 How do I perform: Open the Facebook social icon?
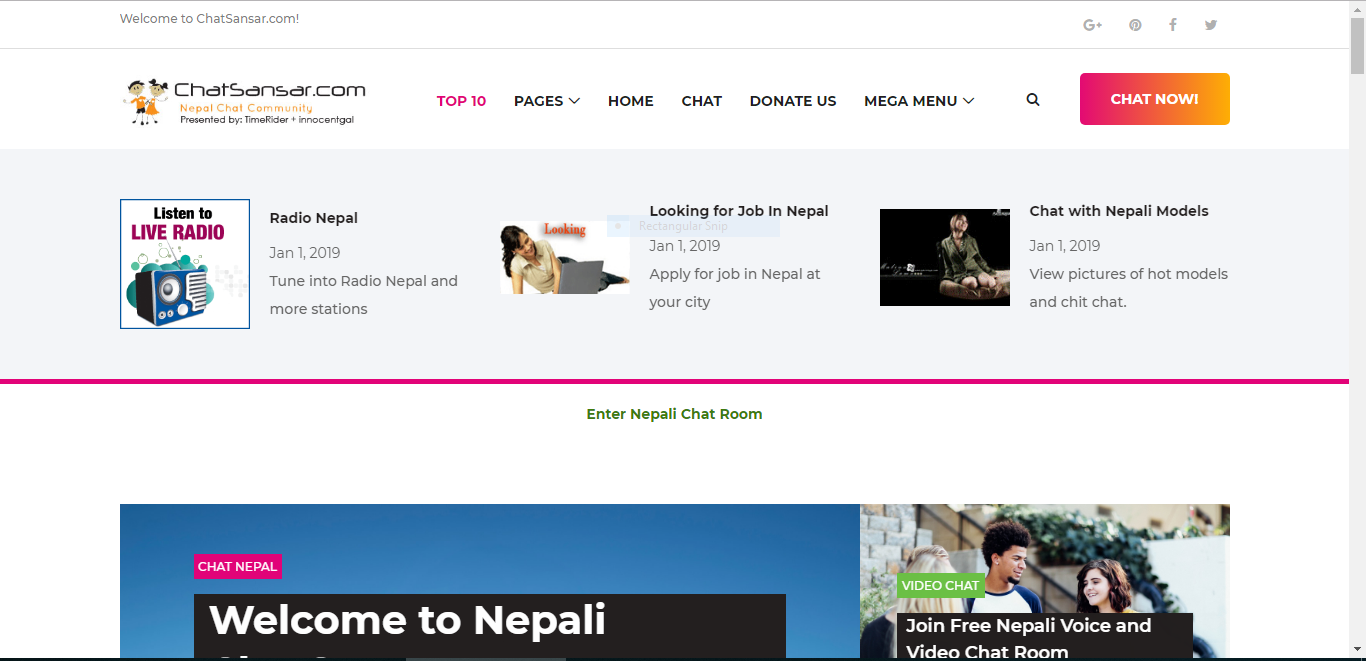(x=1172, y=24)
